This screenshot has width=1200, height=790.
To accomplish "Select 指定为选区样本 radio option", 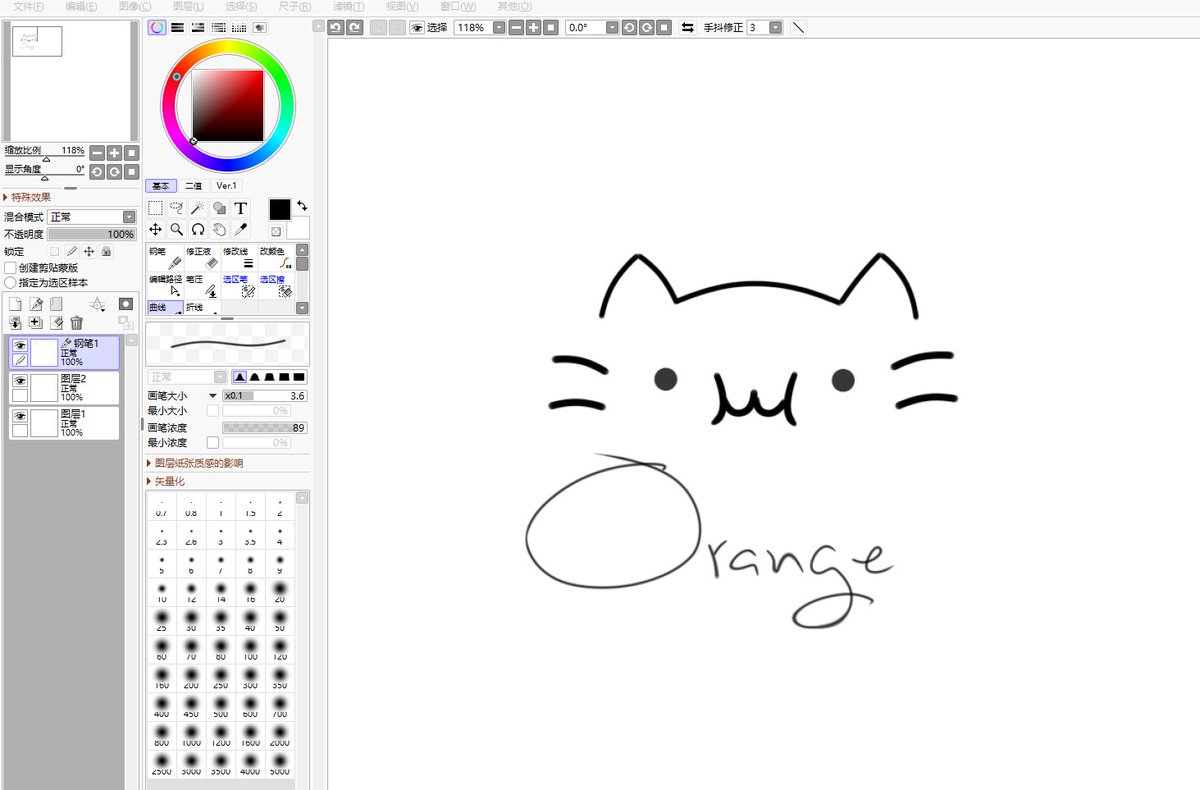I will coord(10,283).
